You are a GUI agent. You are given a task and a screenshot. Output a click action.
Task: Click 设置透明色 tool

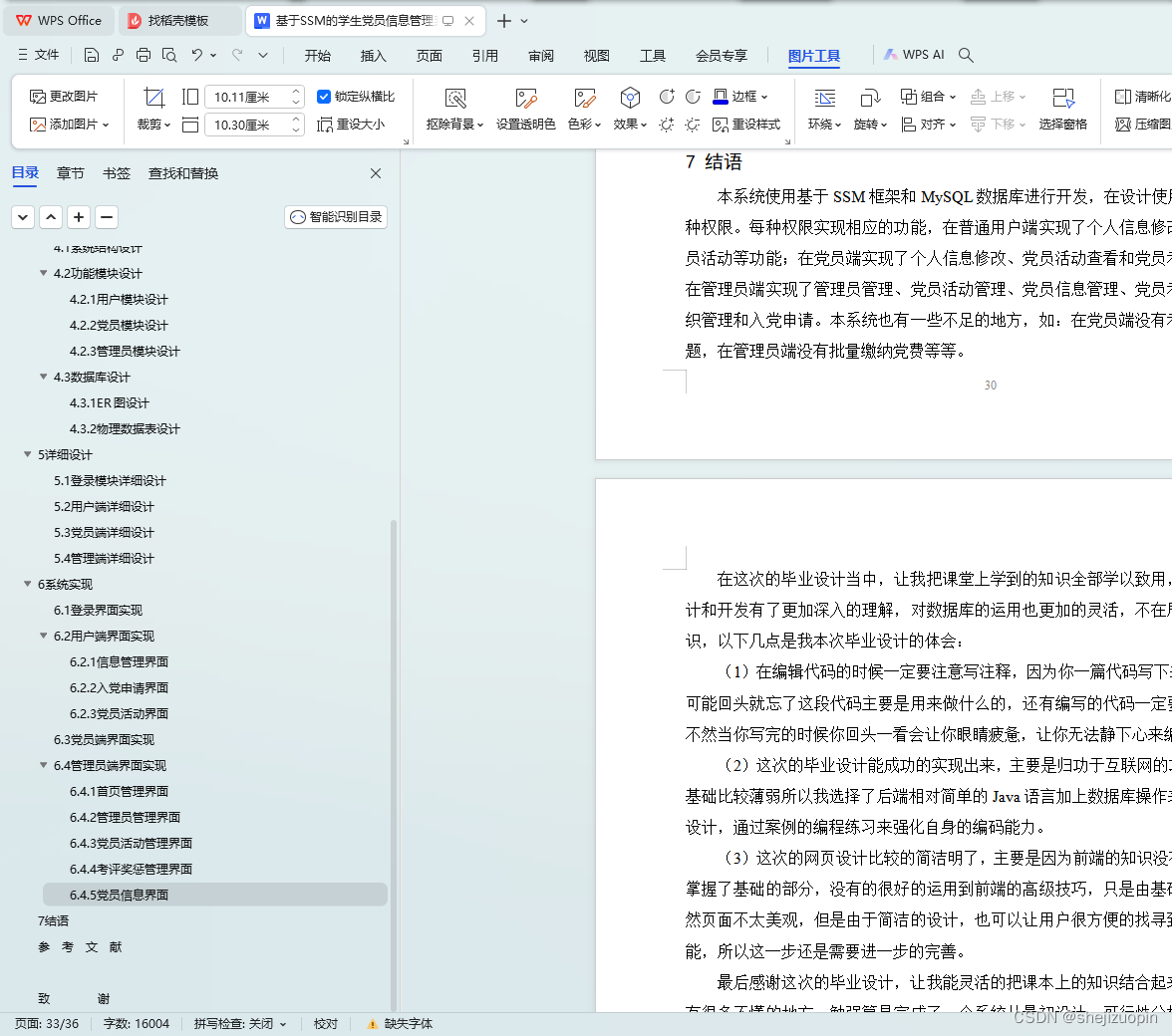(x=525, y=109)
